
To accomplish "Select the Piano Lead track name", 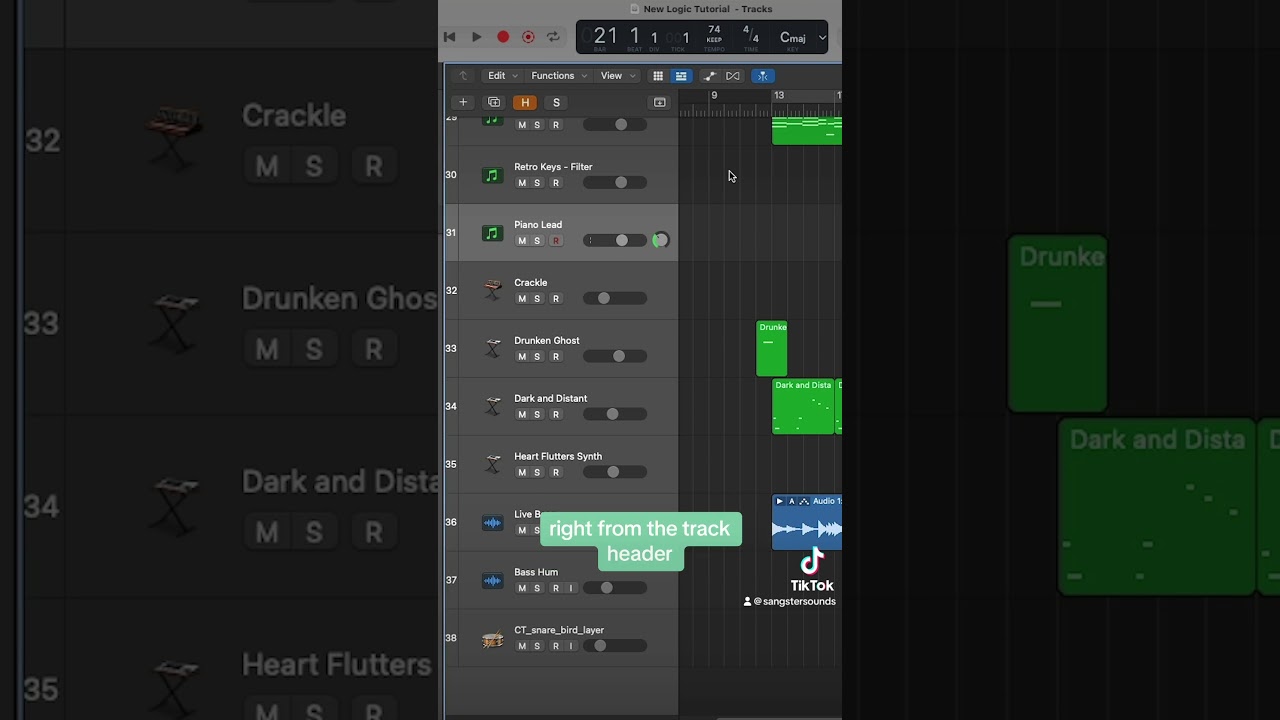I will [538, 225].
